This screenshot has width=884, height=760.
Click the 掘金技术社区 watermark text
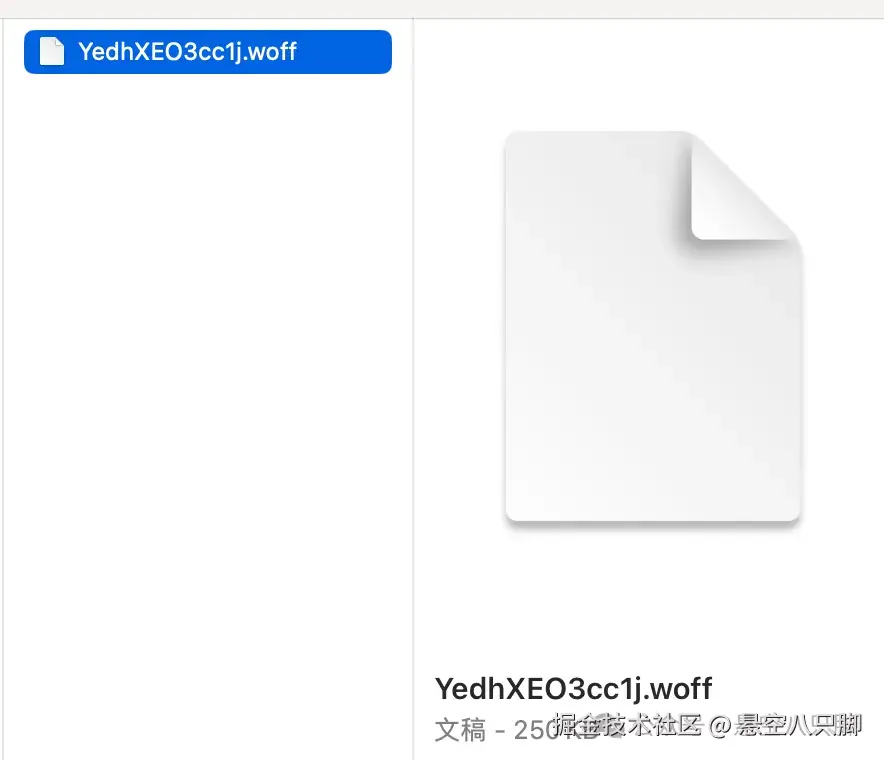627,725
